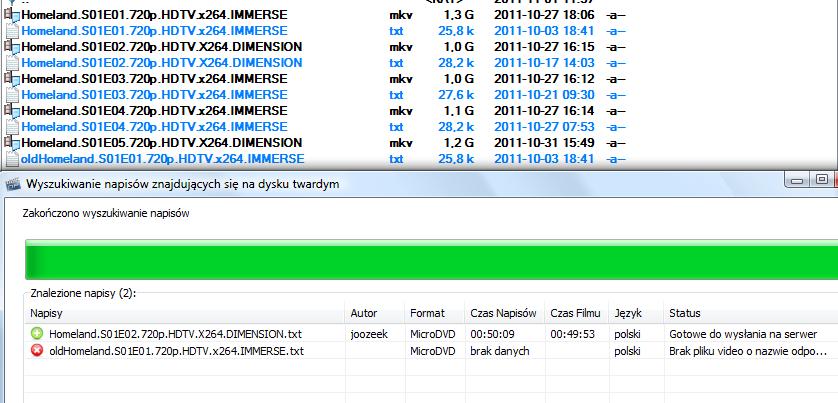This screenshot has height=403, width=838.
Task: Select oldHomeland.S01E01.720p.HDTV.x264.IMMERSE file in file manager
Action: coord(163,159)
